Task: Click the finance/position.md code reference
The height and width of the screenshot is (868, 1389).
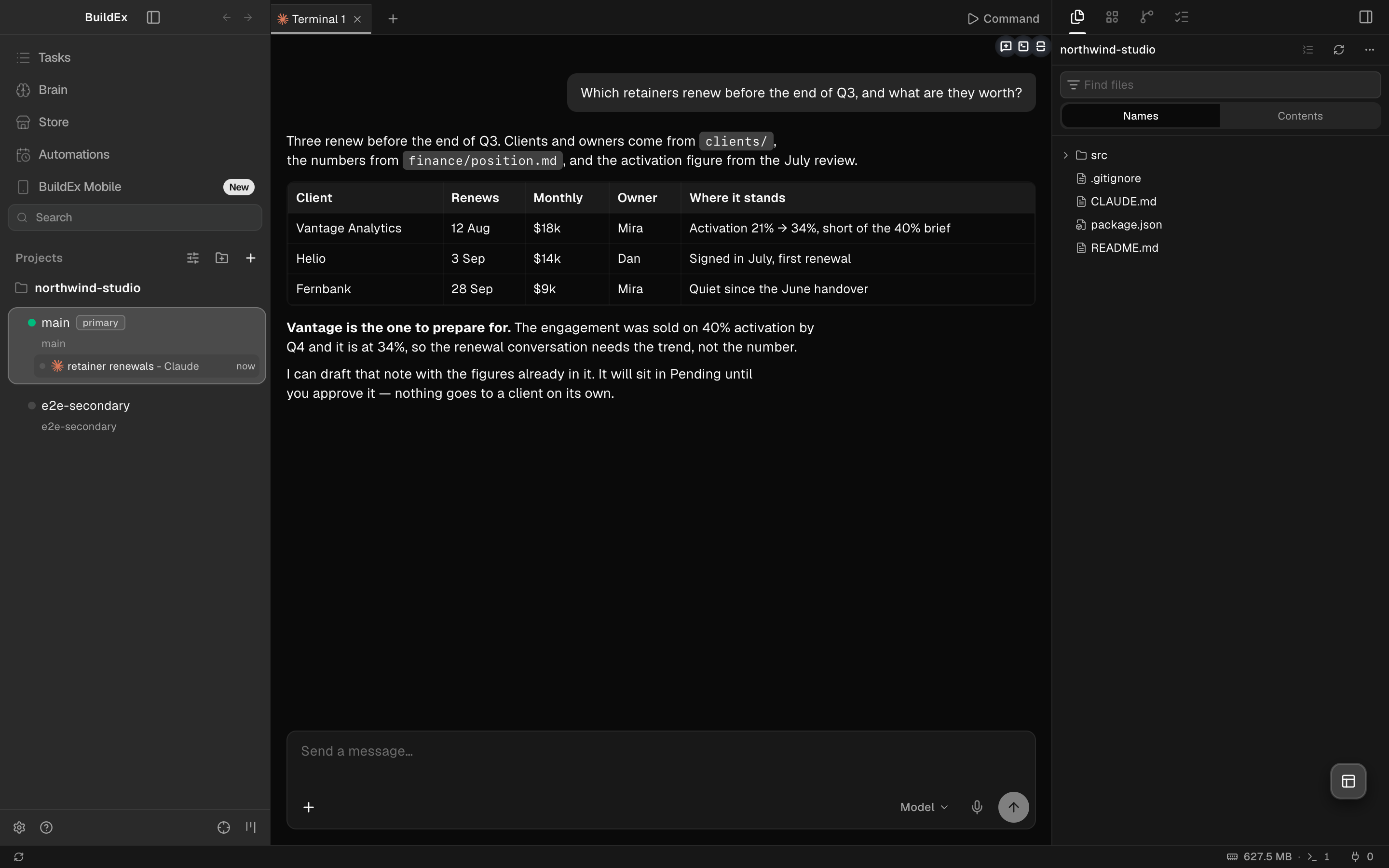Action: point(483,161)
